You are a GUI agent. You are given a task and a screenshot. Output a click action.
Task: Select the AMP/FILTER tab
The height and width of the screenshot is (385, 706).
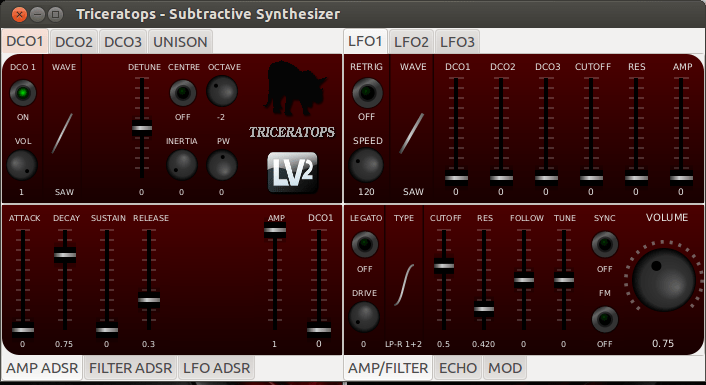pyautogui.click(x=388, y=368)
